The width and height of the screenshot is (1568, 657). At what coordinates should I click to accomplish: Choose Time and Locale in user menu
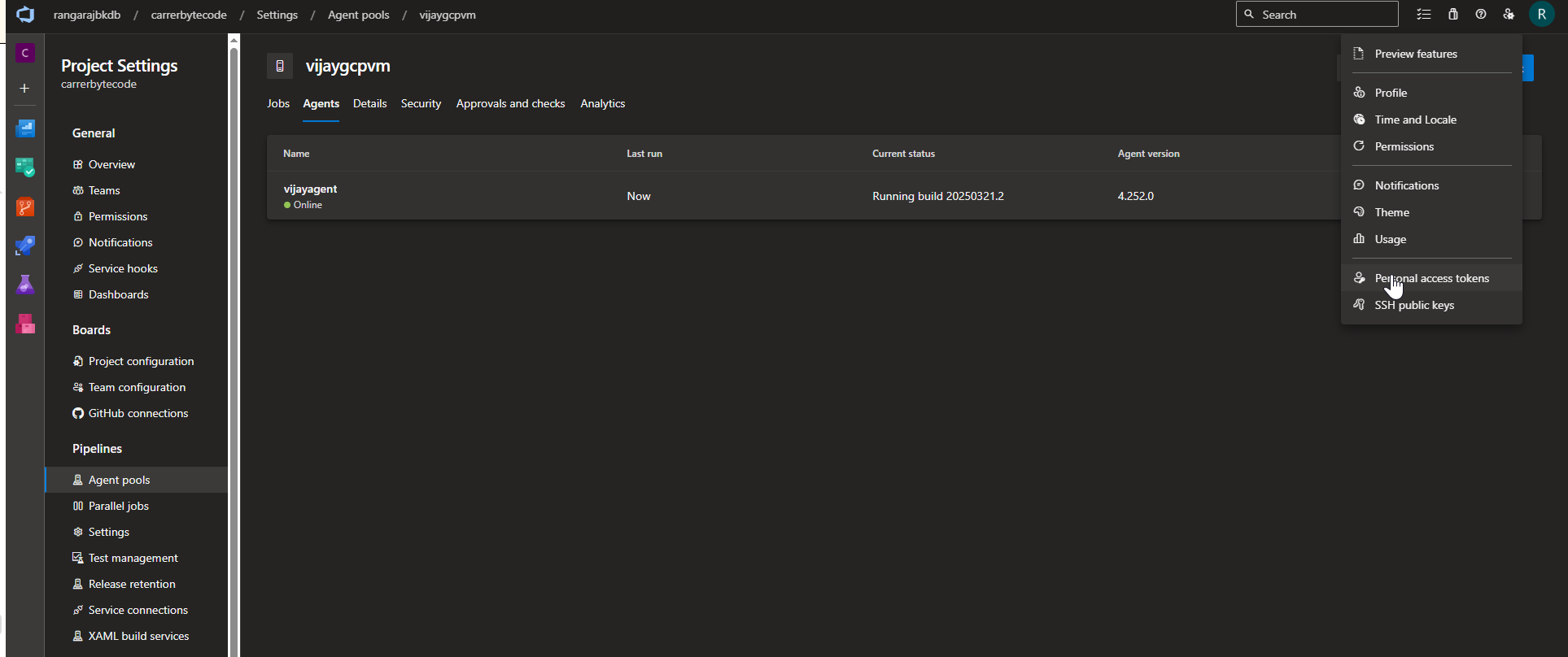click(1431, 120)
